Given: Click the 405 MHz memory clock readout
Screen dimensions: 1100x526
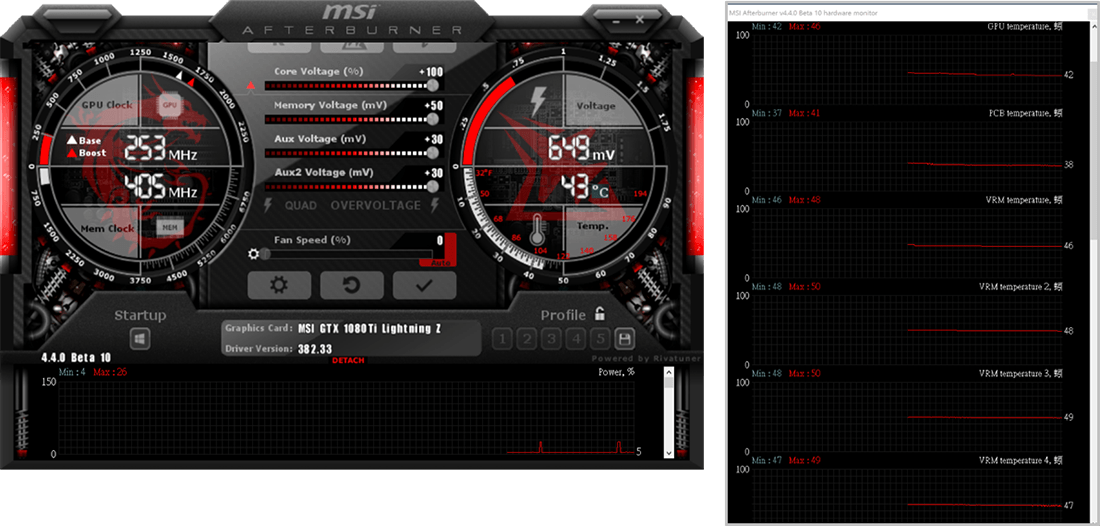Looking at the screenshot, I should (161, 187).
